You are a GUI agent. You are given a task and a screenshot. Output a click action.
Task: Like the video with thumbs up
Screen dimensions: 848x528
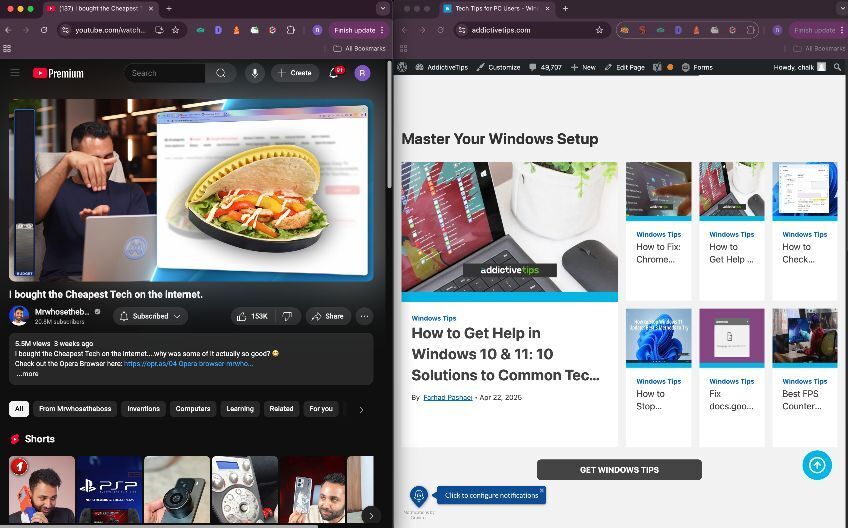[x=253, y=316]
